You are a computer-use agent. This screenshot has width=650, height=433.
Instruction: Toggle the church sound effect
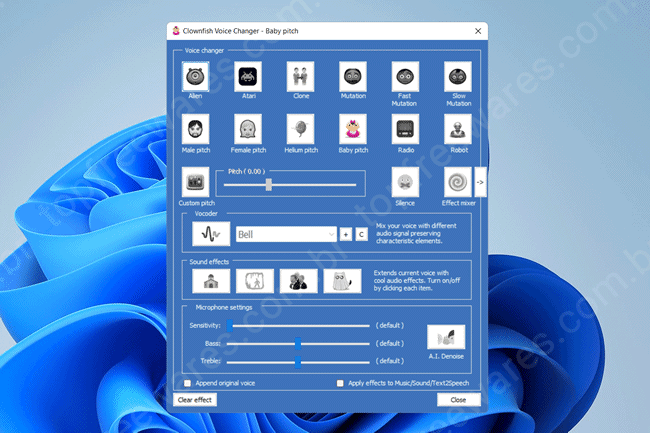pos(211,281)
